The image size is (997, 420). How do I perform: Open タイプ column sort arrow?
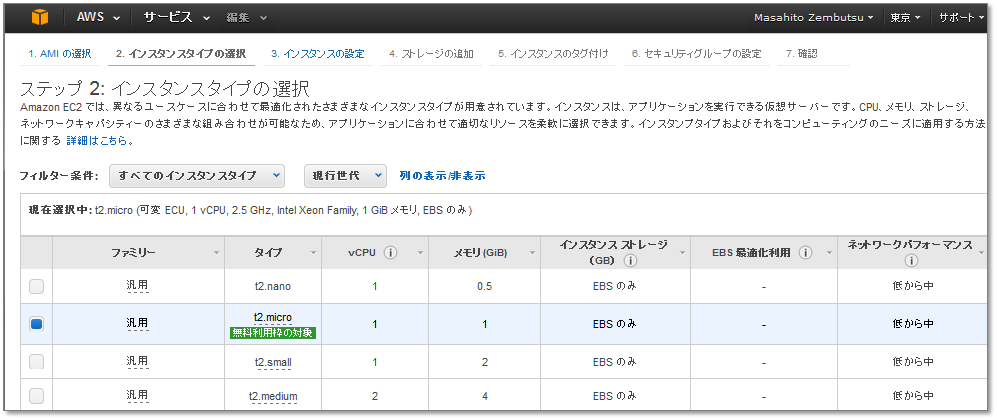pos(313,254)
